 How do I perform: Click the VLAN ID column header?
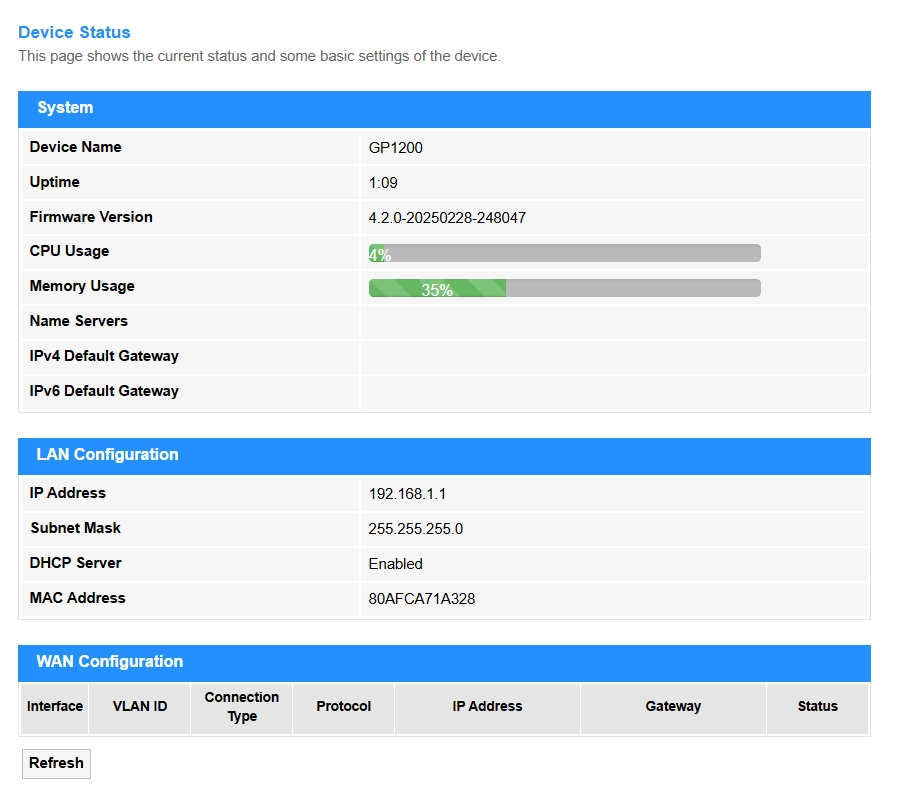pos(140,707)
